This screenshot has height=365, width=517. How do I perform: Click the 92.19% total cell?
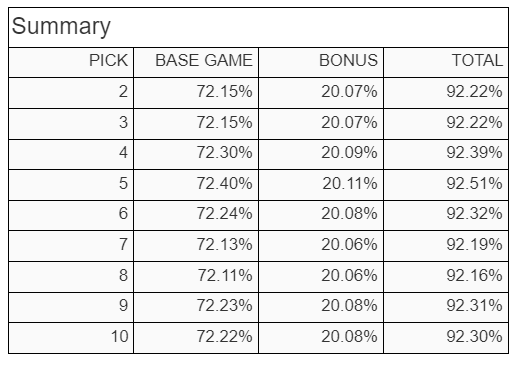click(446, 246)
